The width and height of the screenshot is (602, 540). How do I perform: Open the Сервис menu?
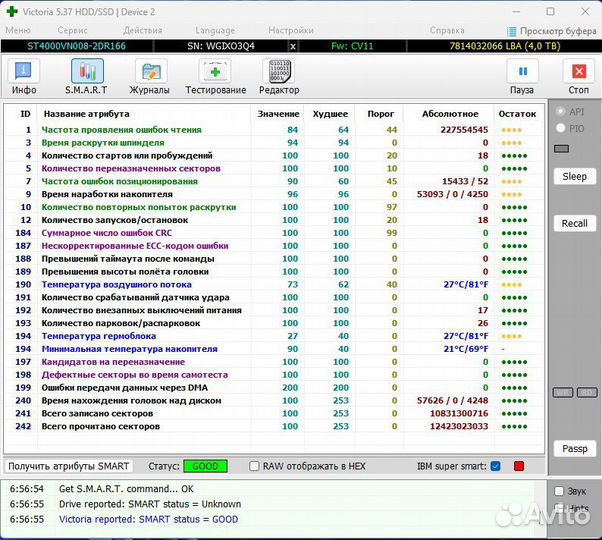pyautogui.click(x=72, y=30)
